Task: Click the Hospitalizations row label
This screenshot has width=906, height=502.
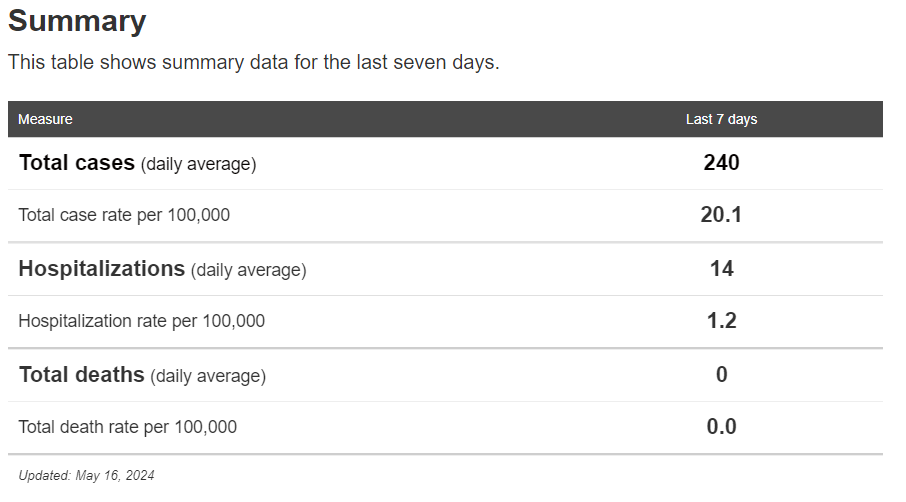Action: tap(102, 269)
